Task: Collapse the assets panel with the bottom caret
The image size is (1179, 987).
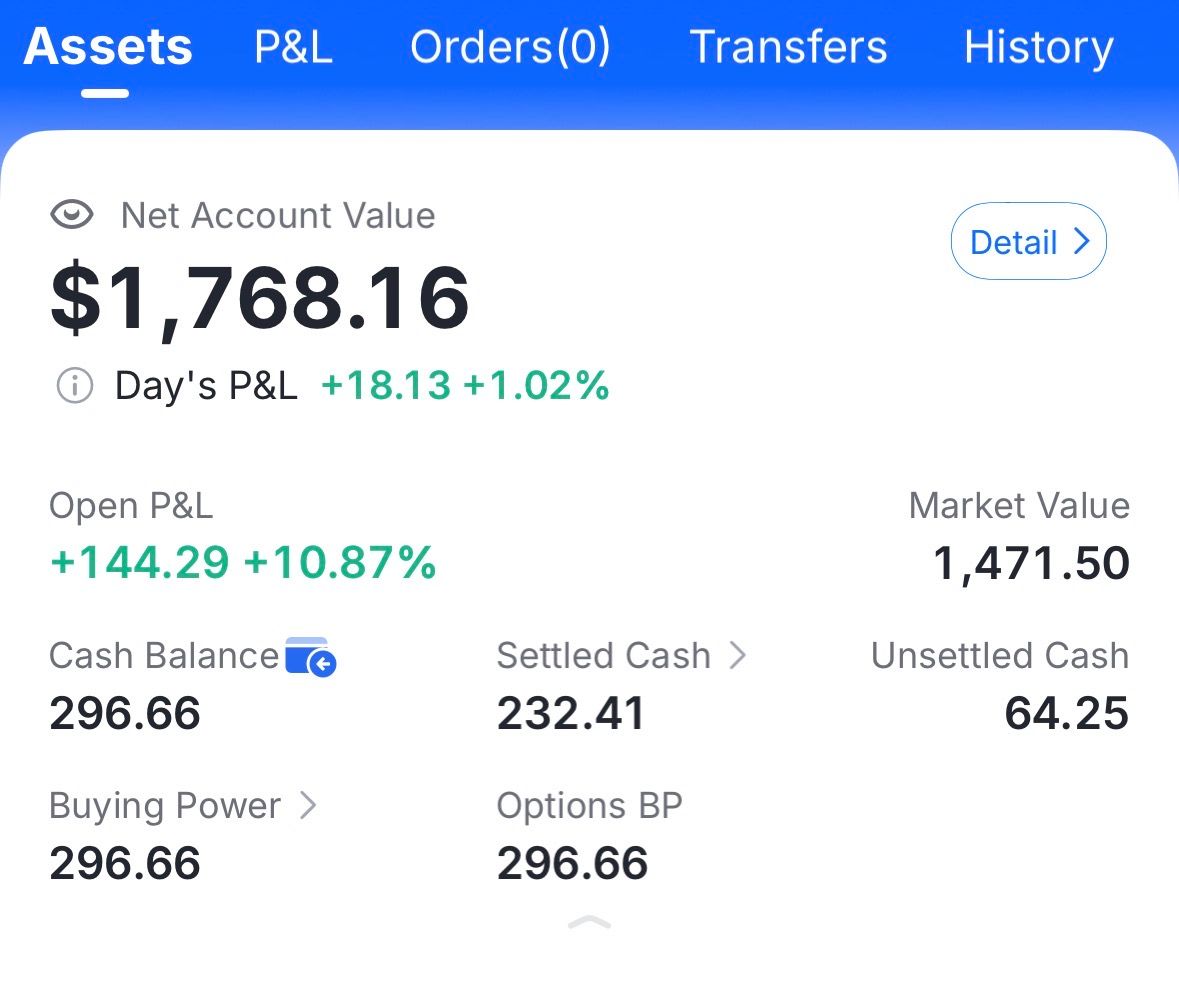Action: tap(590, 923)
